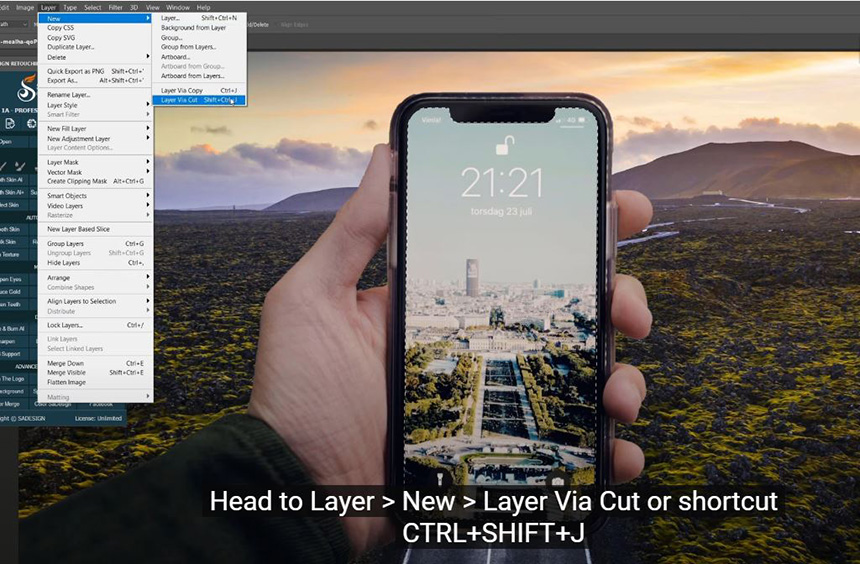The image size is (860, 564).
Task: Choose Lock Layers...
Action: [95, 325]
